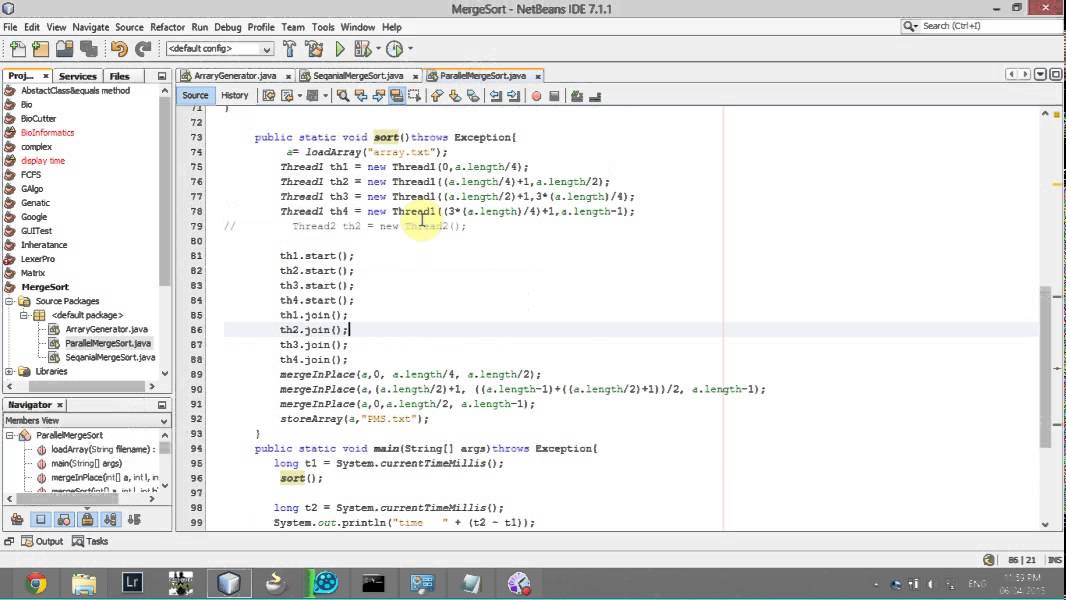Uncomment selected lines icon
The height and width of the screenshot is (600, 1066).
coord(595,96)
